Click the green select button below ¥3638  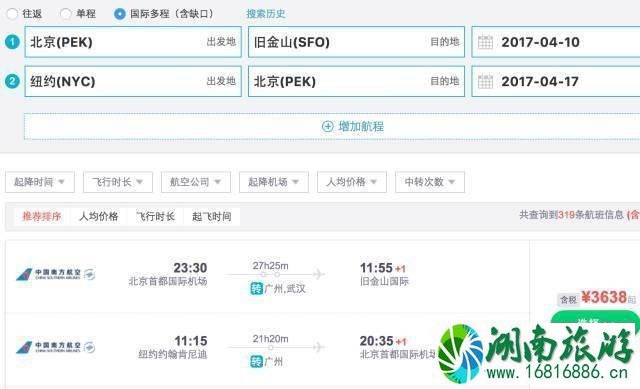594,318
